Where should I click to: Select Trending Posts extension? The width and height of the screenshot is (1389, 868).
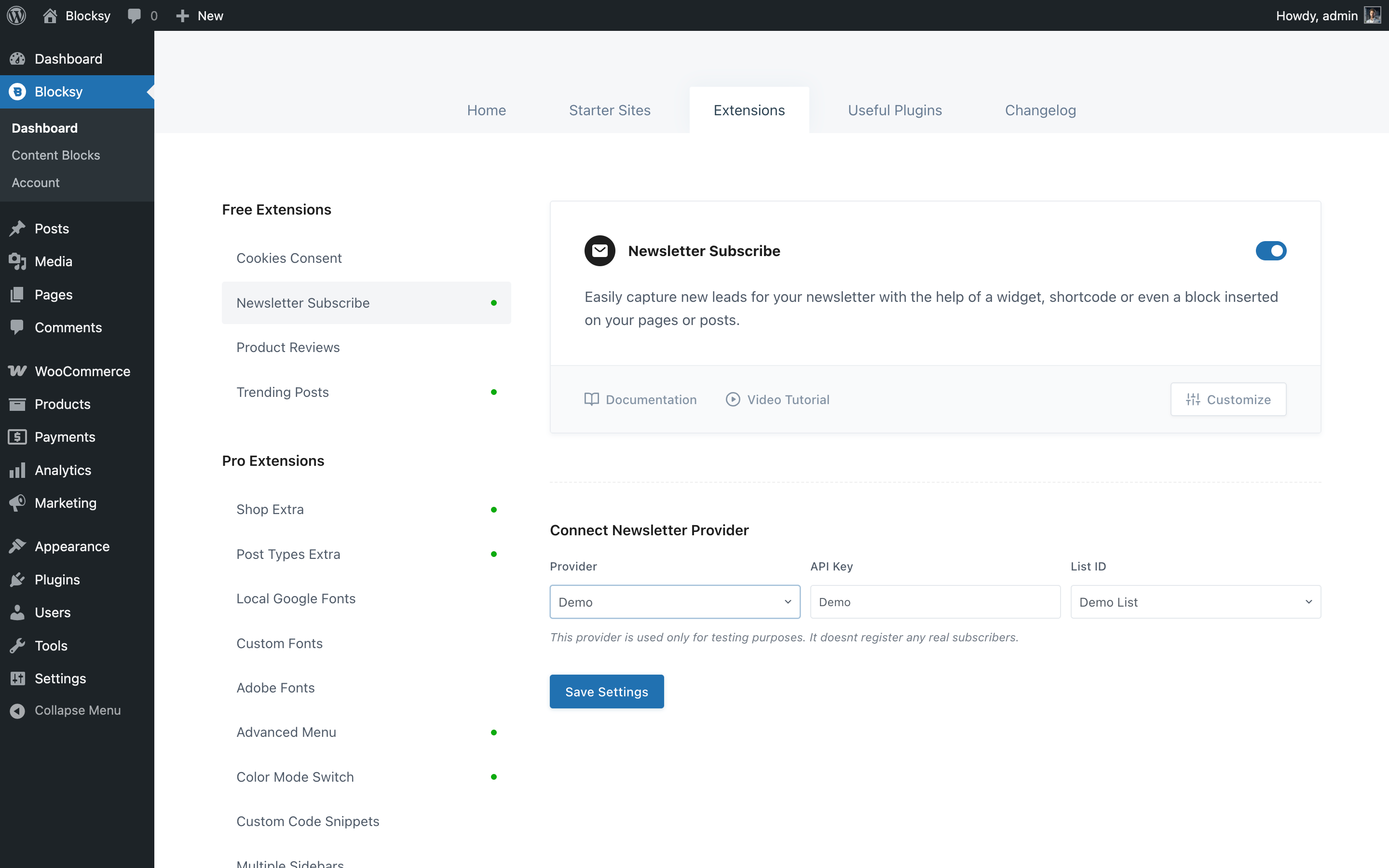pos(283,392)
